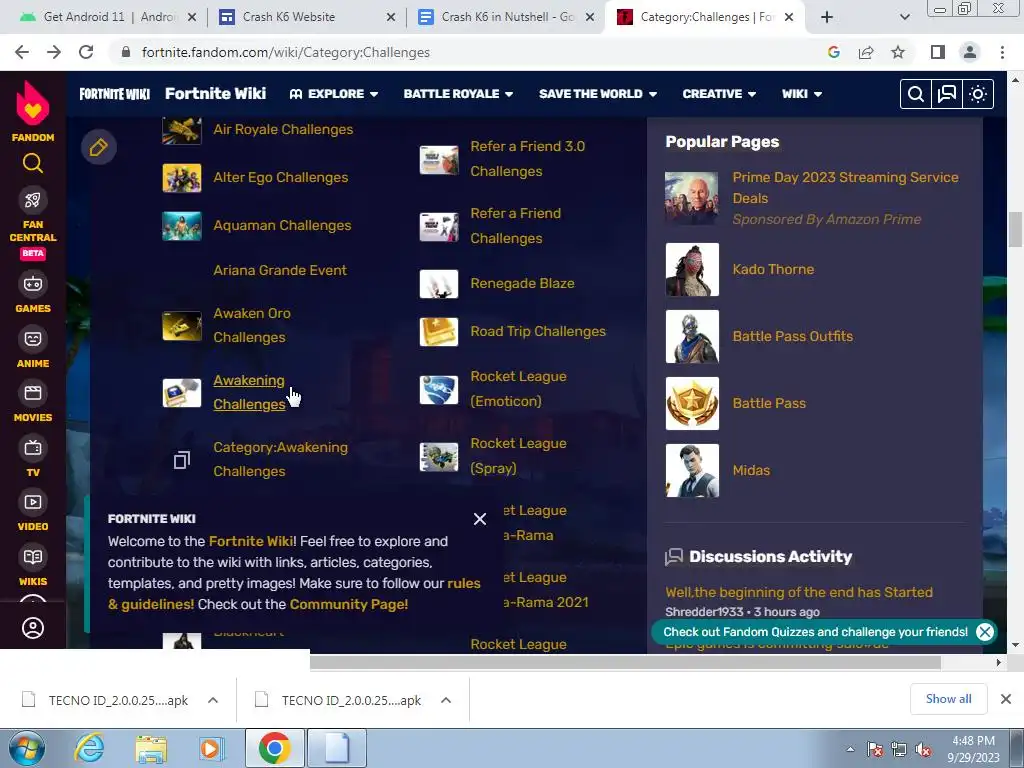Toggle the Chrome side panel icon
Screen dimensions: 1024x768
tap(938, 52)
